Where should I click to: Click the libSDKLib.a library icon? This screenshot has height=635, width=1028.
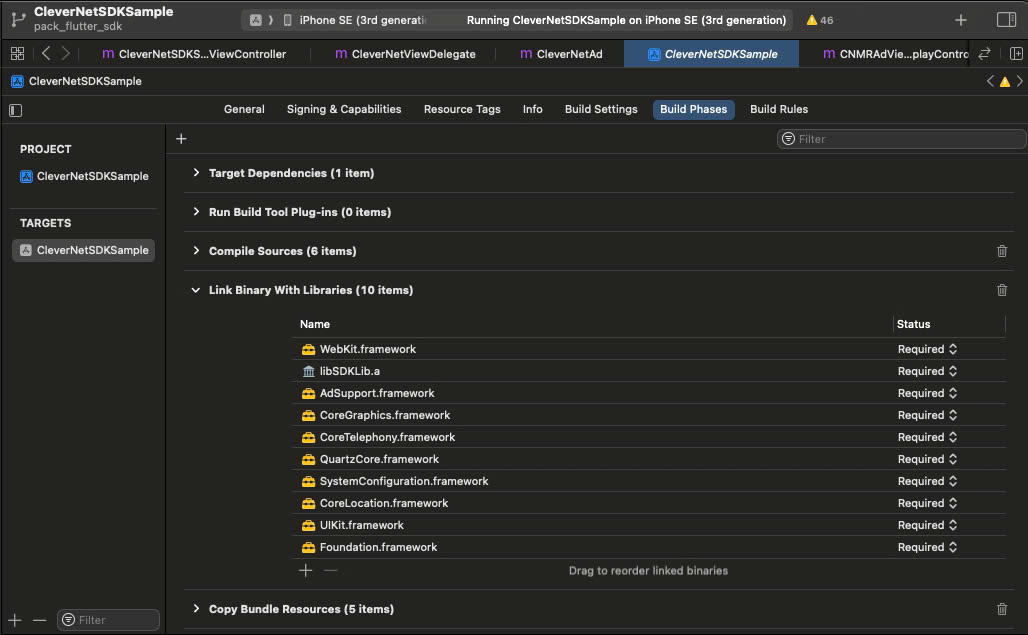coord(308,372)
